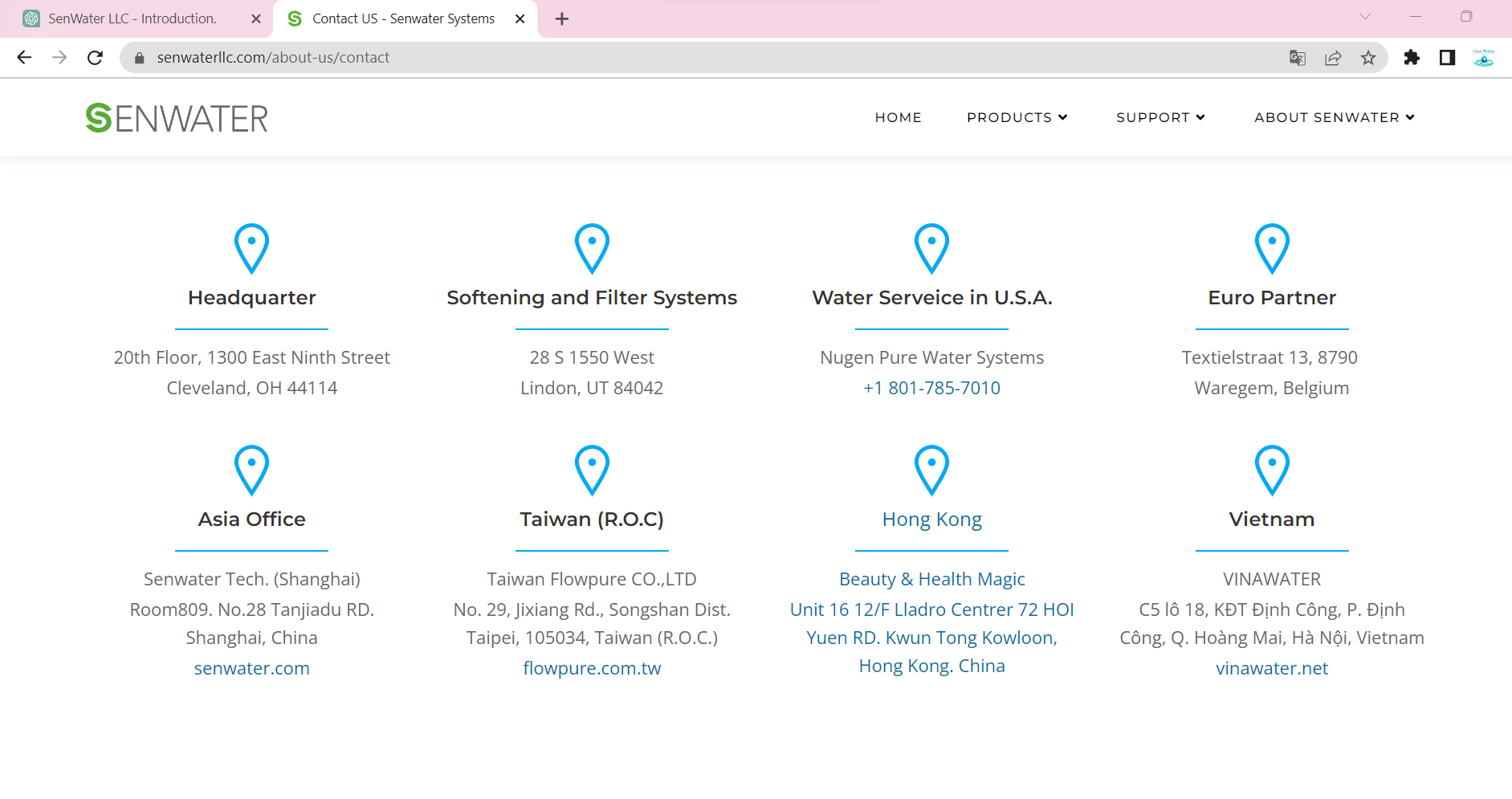Select the Softening and Filter Systems heading
This screenshot has height=799, width=1512.
click(592, 298)
